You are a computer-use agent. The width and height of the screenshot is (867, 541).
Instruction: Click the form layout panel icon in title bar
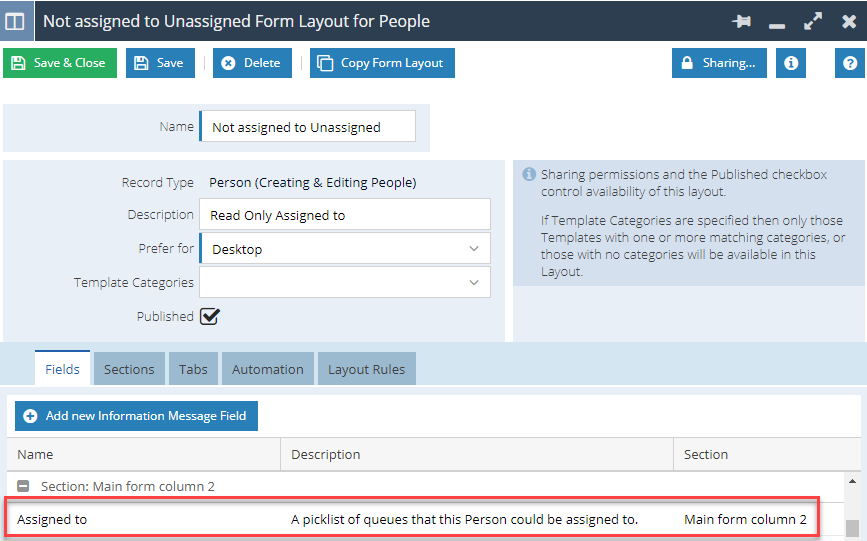click(15, 22)
